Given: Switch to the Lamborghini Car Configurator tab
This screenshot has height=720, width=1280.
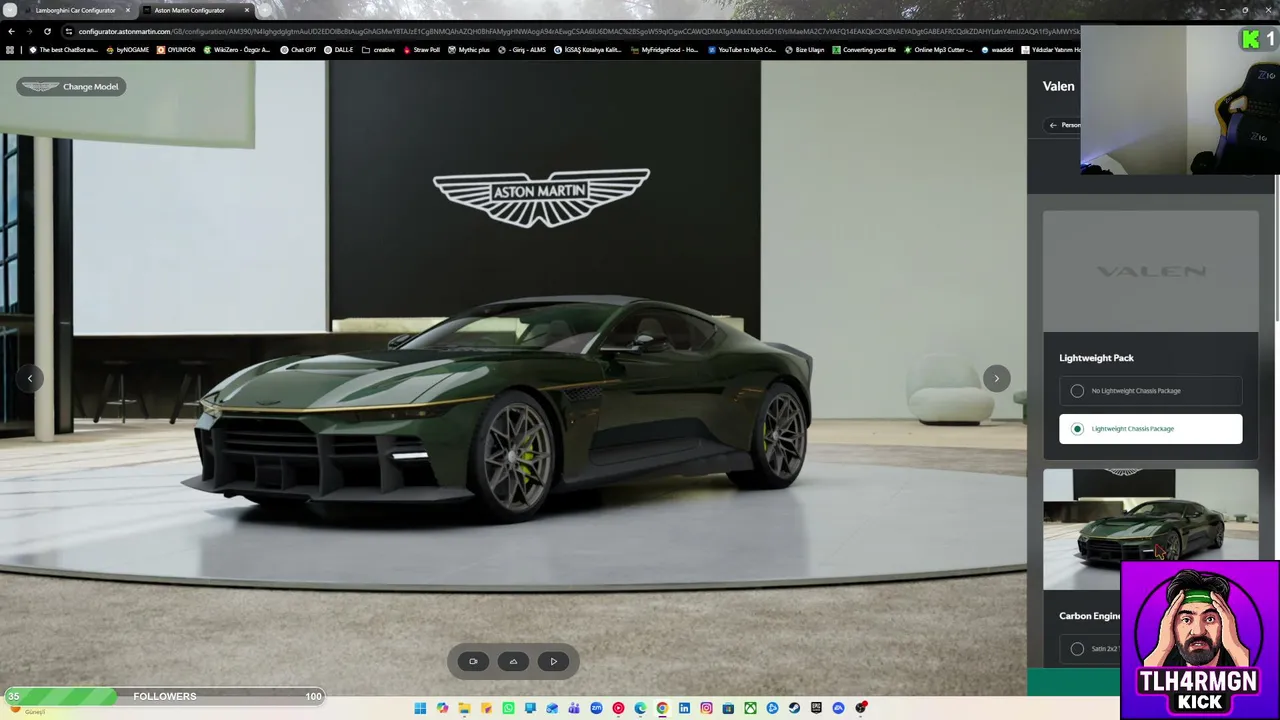Looking at the screenshot, I should pyautogui.click(x=74, y=10).
